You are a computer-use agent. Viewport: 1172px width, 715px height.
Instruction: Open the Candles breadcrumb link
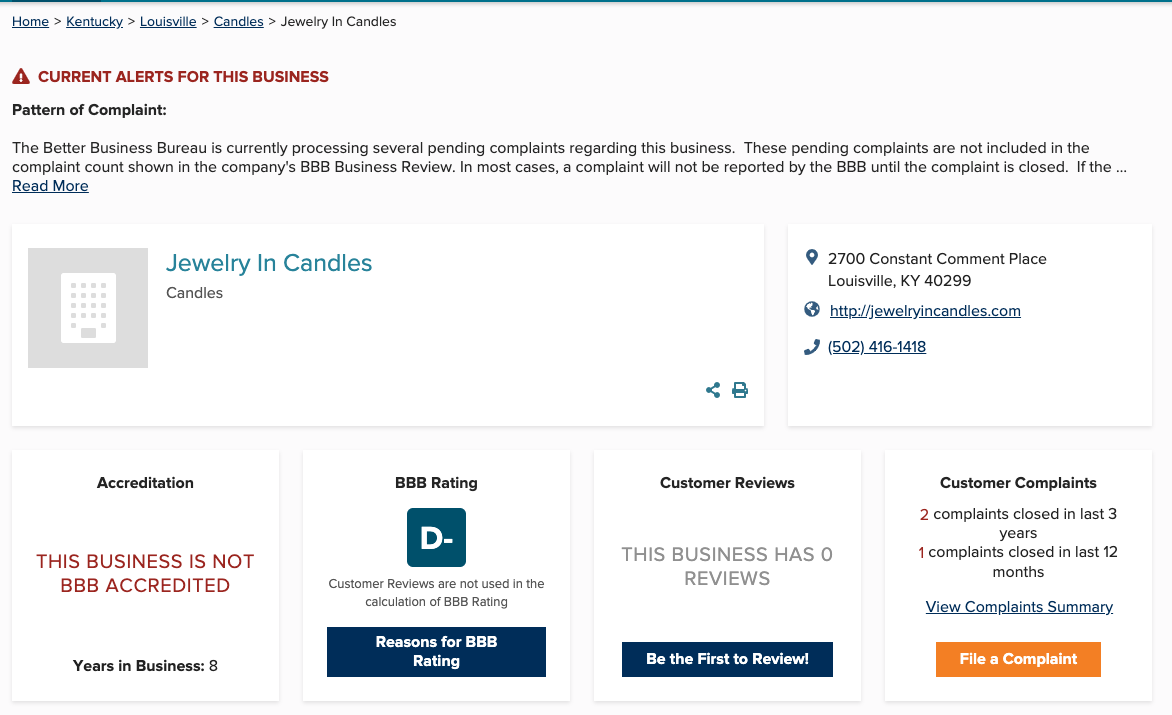[238, 22]
